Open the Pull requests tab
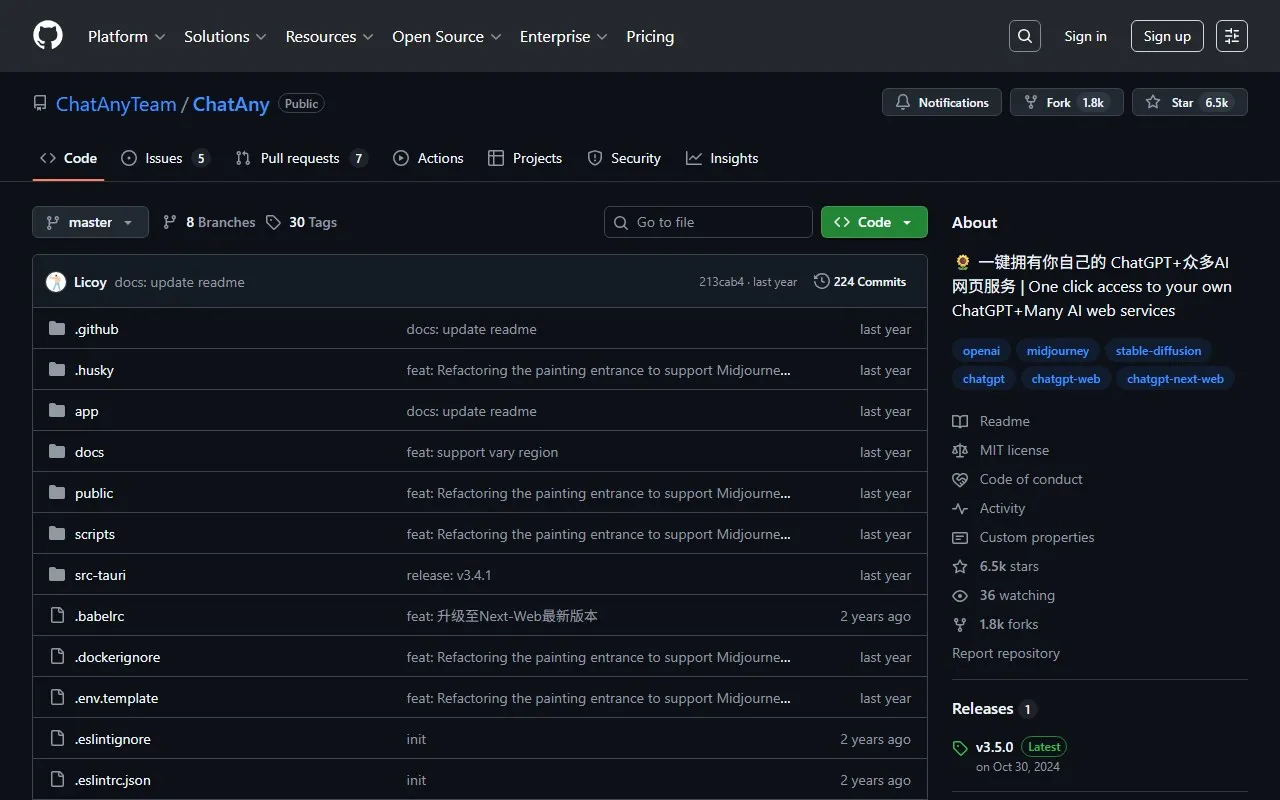1280x800 pixels. 300,158
